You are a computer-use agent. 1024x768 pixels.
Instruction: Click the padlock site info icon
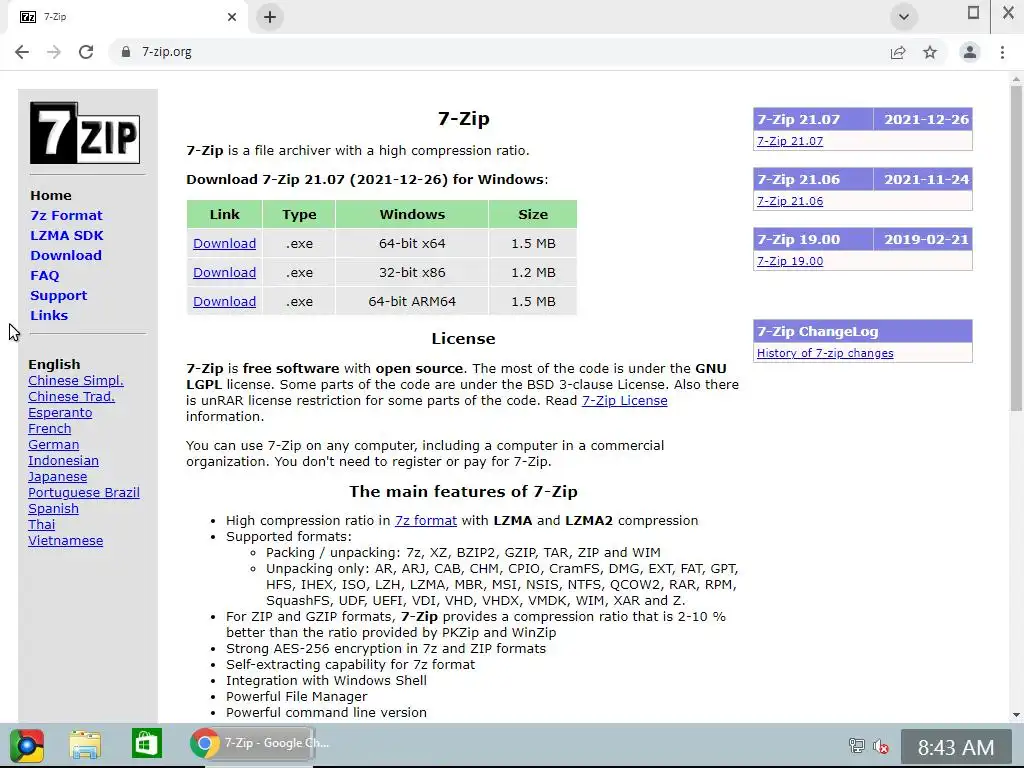[126, 52]
